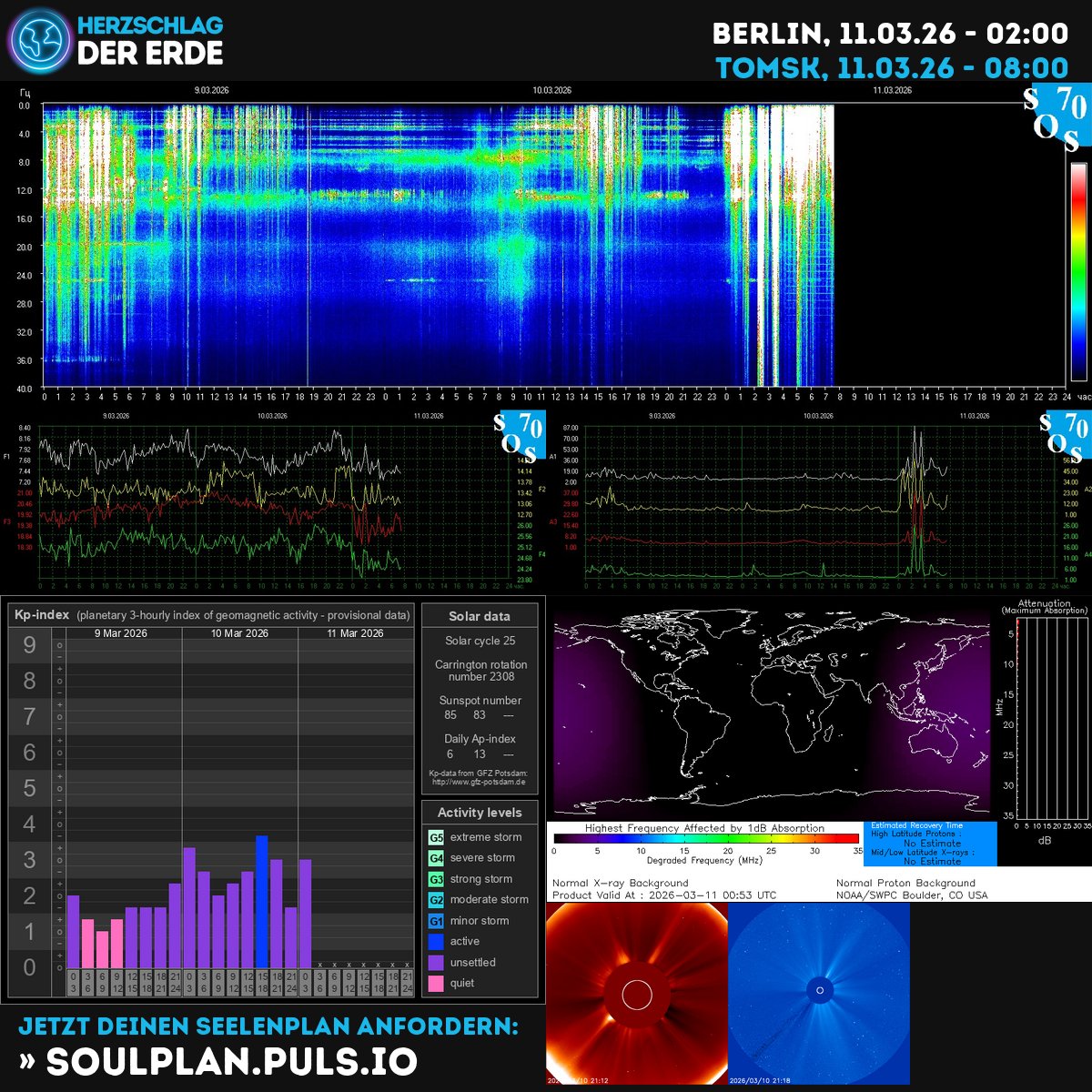Image resolution: width=1092 pixels, height=1092 pixels.
Task: Click the SOS70 logo on the amplitude chart
Action: point(1065,438)
